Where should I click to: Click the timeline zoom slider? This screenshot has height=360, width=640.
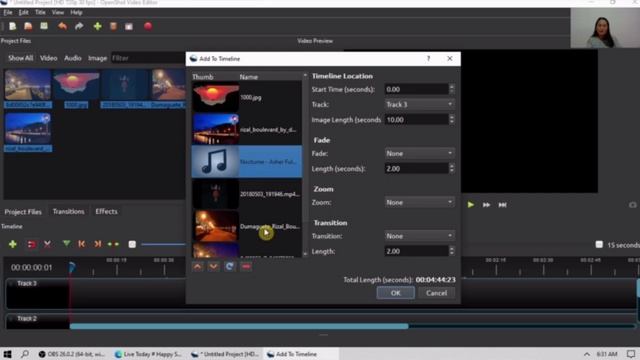tap(162, 244)
